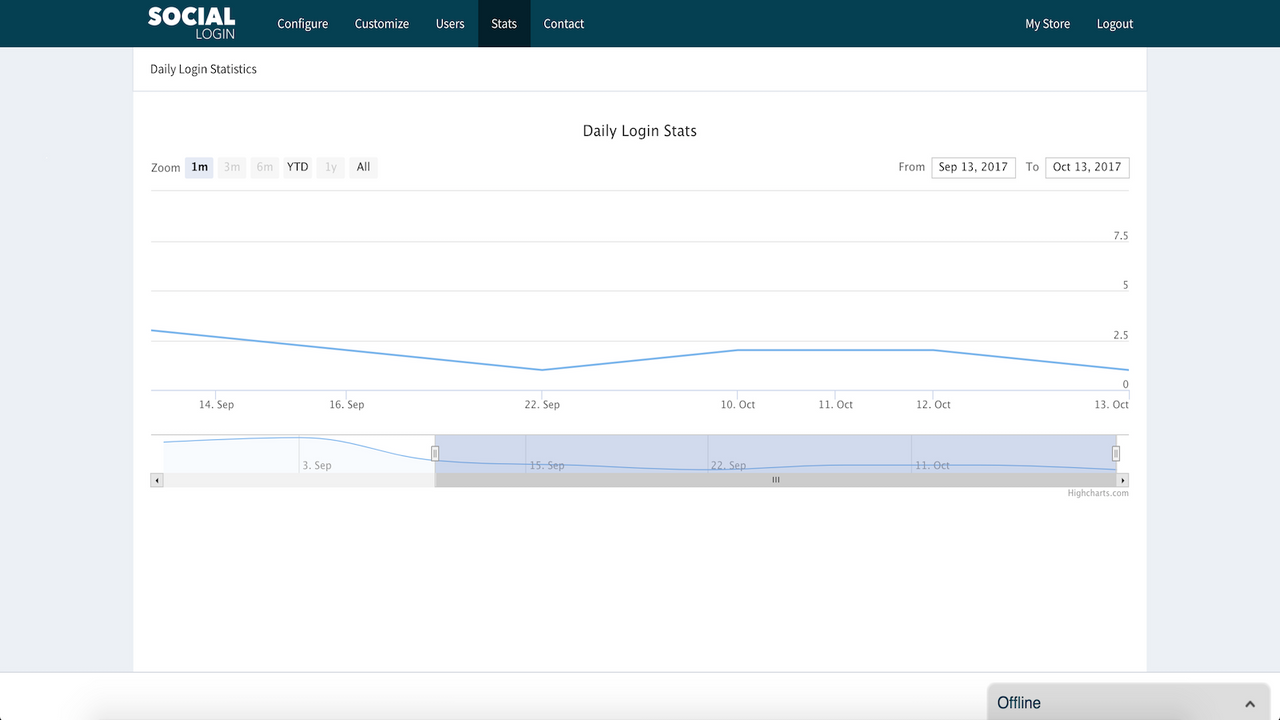The height and width of the screenshot is (720, 1280).
Task: Click the chart line near 22. Sep
Action: (541, 370)
